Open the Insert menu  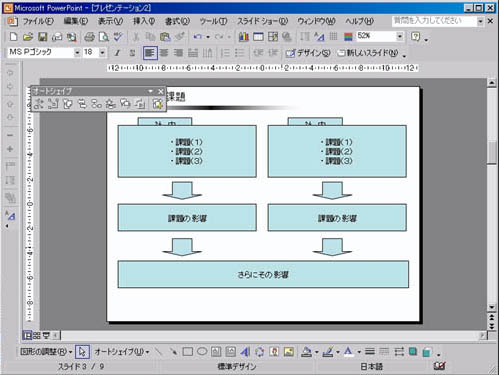pyautogui.click(x=144, y=21)
